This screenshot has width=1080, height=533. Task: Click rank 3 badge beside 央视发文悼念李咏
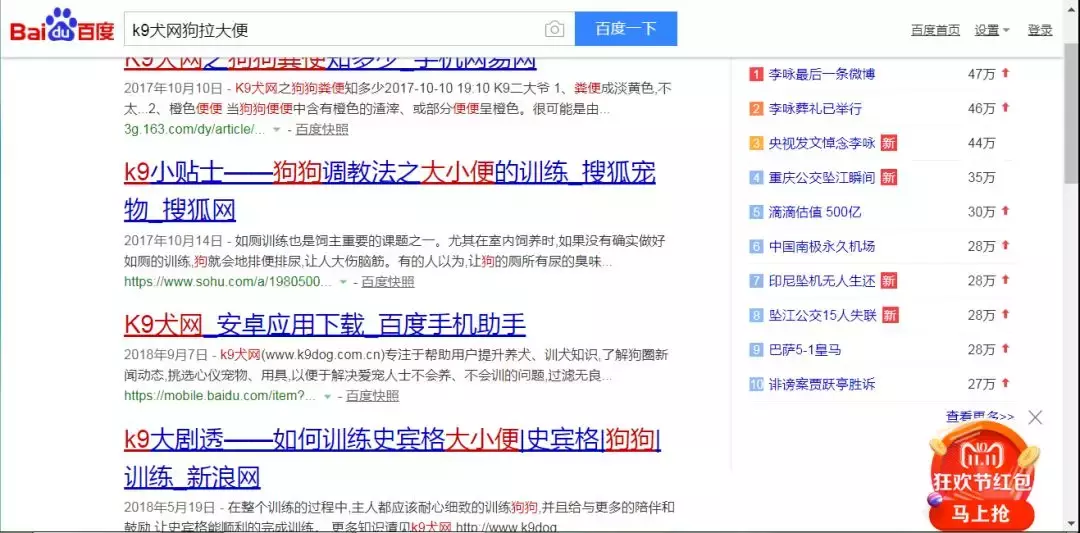click(756, 143)
